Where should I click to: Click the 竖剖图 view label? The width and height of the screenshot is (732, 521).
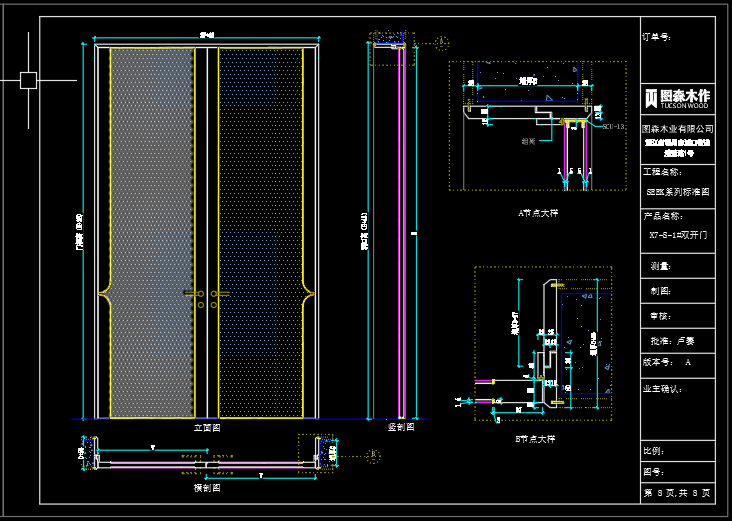pos(400,427)
